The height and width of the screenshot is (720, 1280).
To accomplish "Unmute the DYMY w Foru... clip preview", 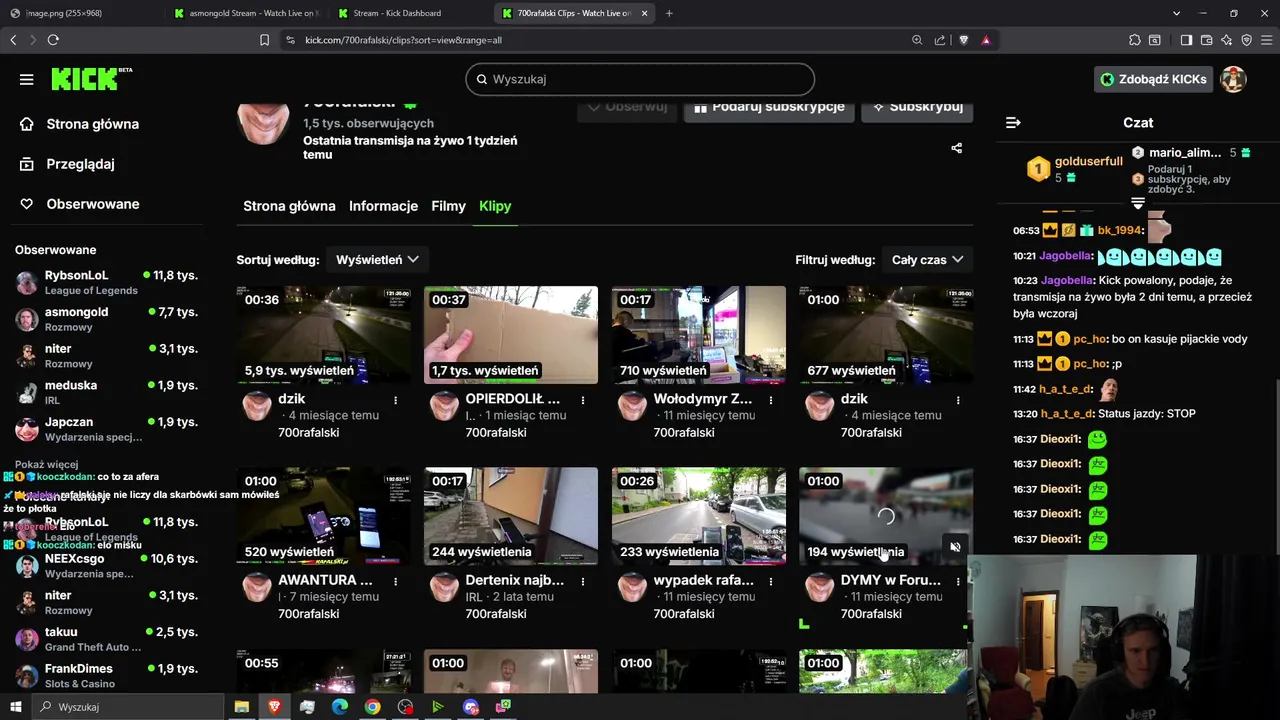I will 955,547.
